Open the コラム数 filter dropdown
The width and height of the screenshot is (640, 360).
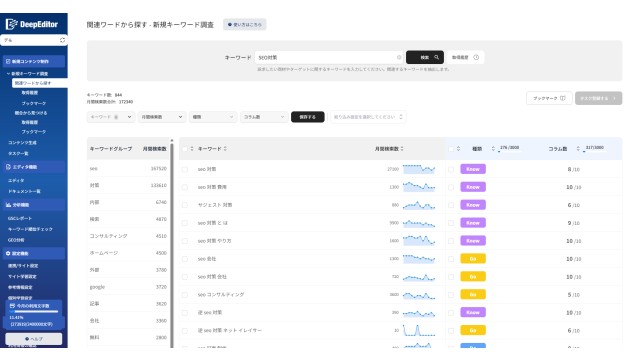(264, 117)
